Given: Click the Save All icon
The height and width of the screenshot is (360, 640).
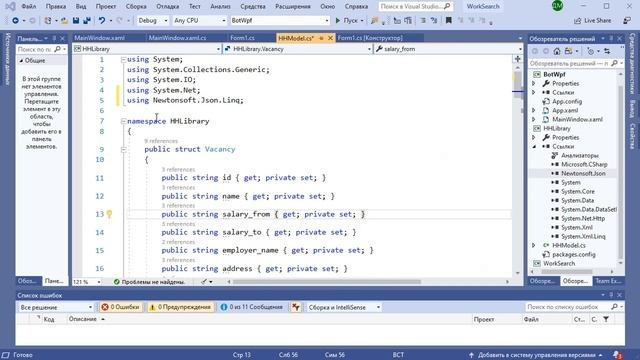Looking at the screenshot, I should click(x=87, y=20).
